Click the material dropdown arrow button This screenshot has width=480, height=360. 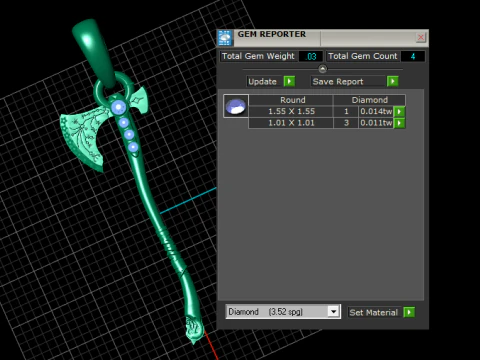pos(333,312)
